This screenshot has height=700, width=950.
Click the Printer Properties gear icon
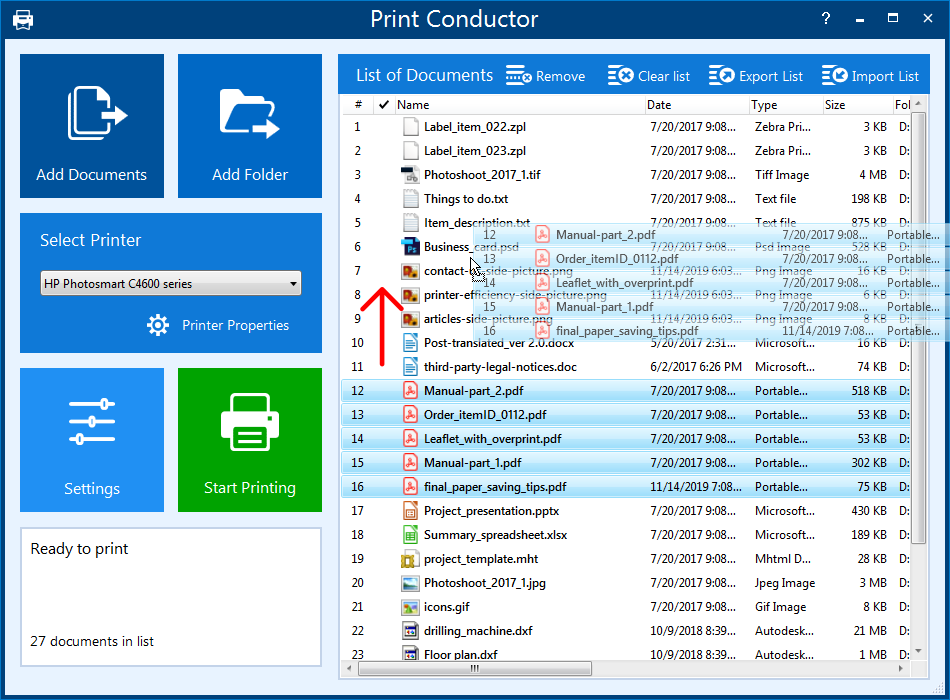158,325
